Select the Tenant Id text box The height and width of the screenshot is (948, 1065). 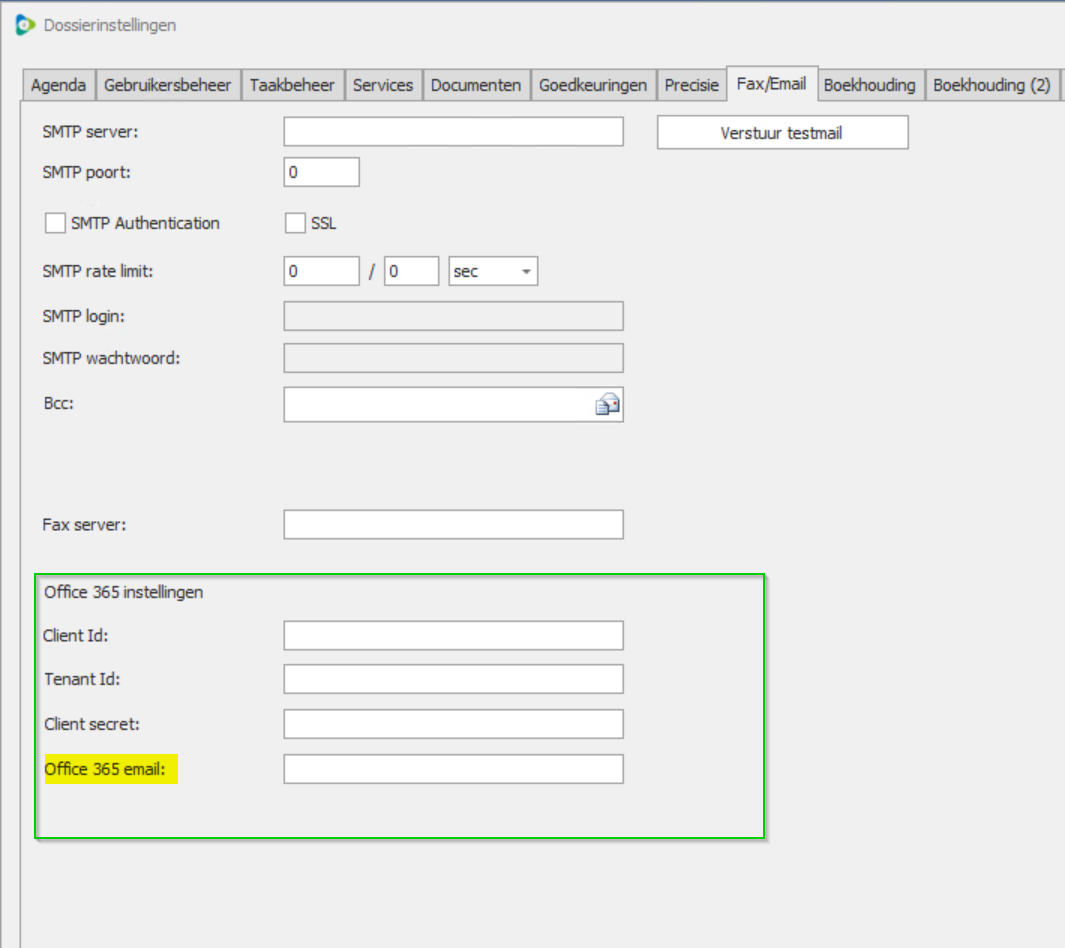[x=453, y=679]
